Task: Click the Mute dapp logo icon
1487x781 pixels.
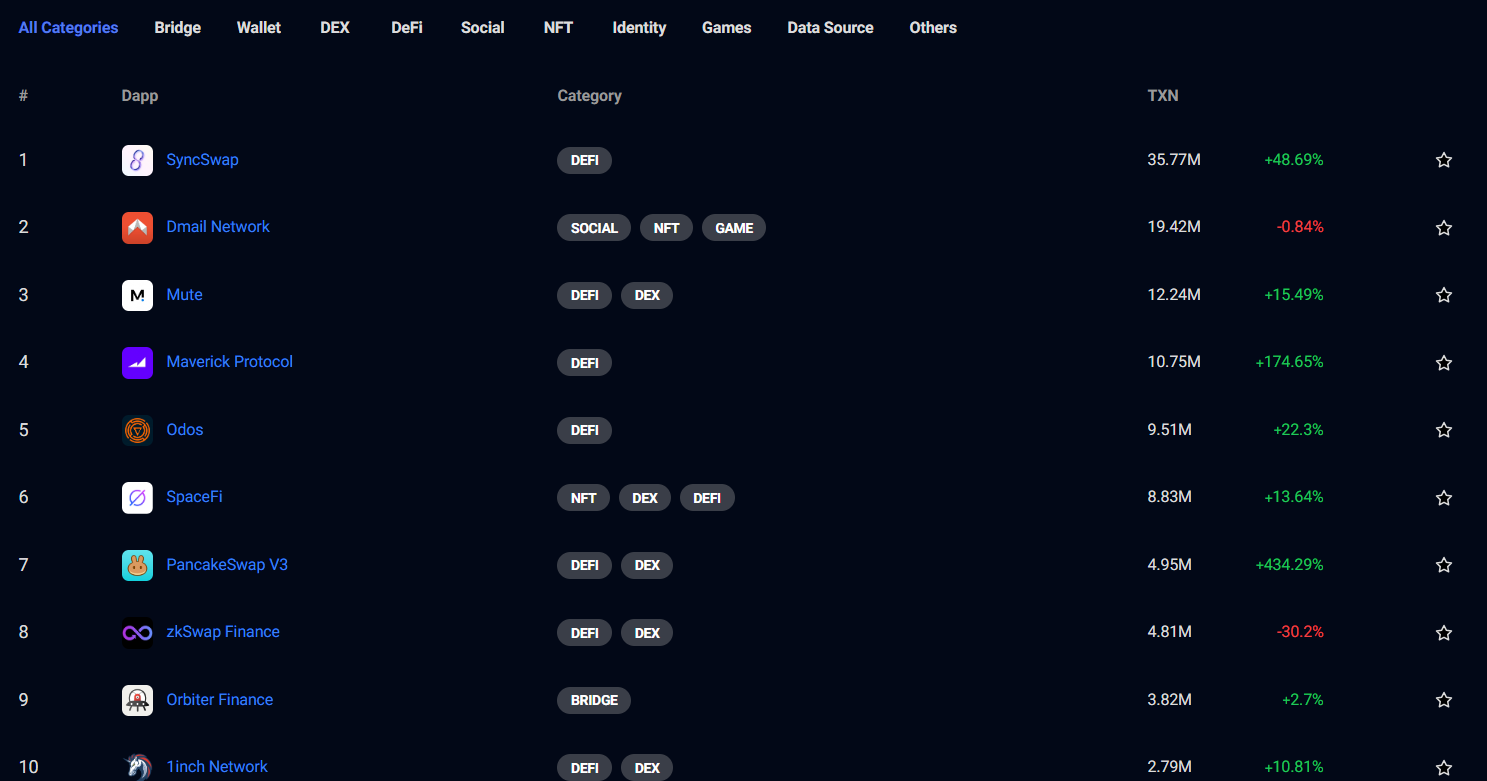Action: 137,295
